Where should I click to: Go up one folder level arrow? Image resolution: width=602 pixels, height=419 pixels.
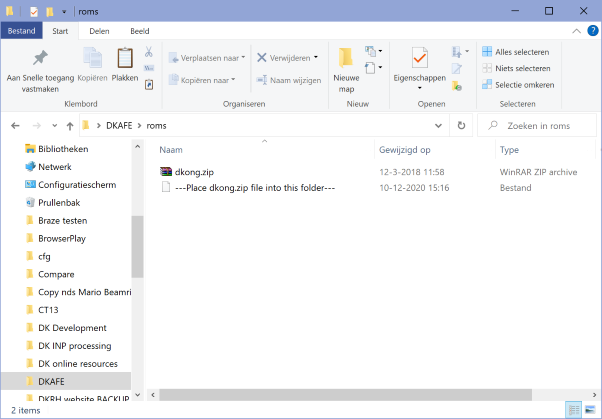coord(70,126)
